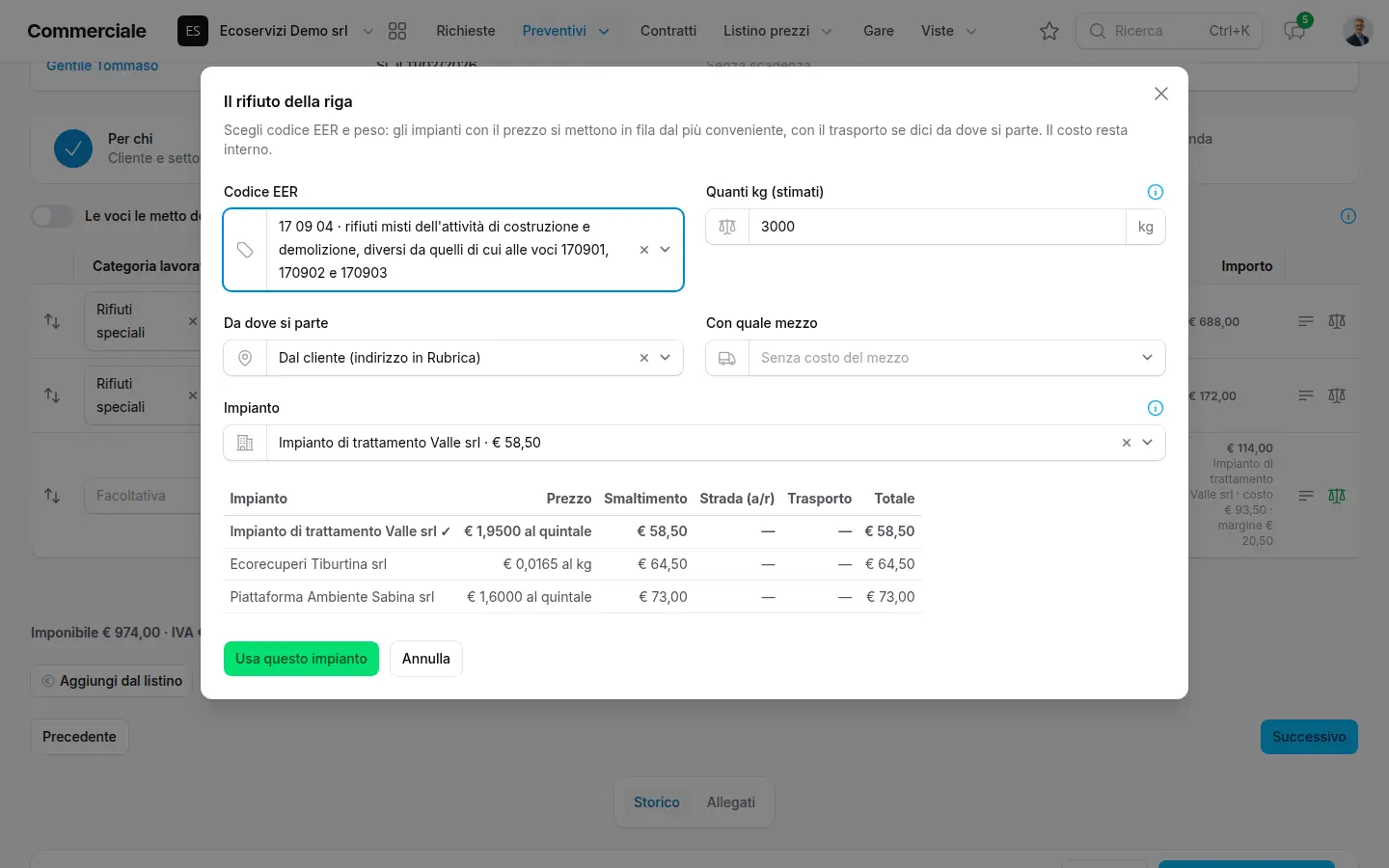This screenshot has height=868, width=1389.
Task: Switch to the Allegati tab
Action: [731, 802]
